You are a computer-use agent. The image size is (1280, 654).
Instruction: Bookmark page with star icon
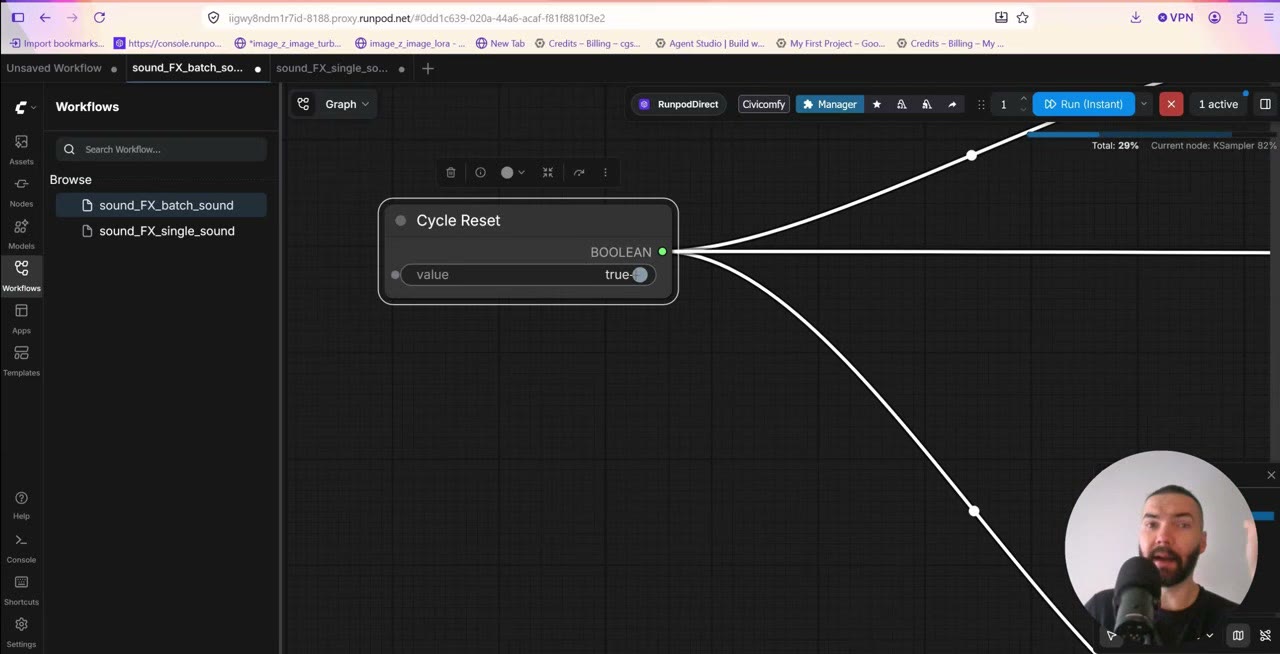tap(1022, 17)
